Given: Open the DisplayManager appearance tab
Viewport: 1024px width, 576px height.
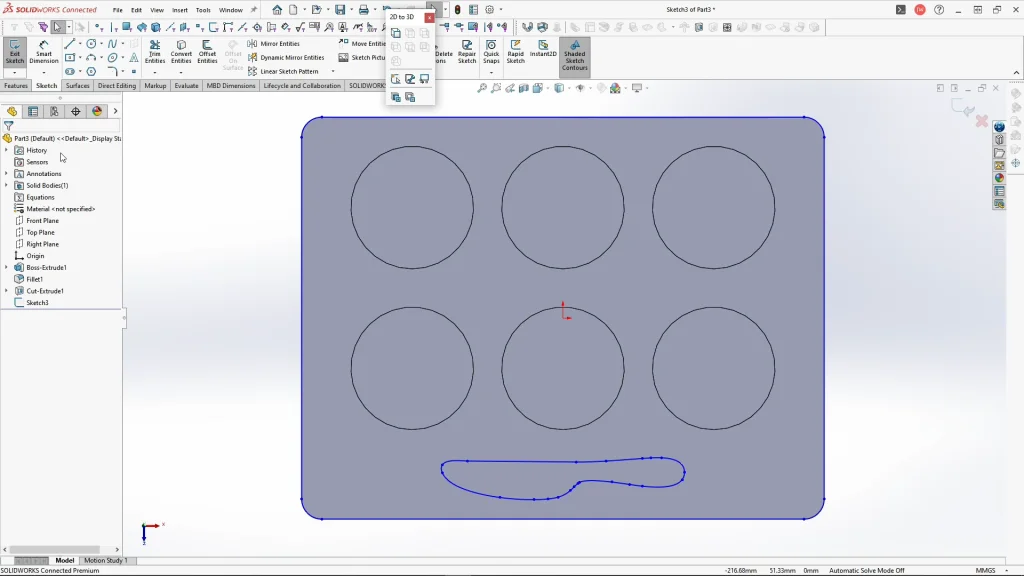Looking at the screenshot, I should 97,111.
